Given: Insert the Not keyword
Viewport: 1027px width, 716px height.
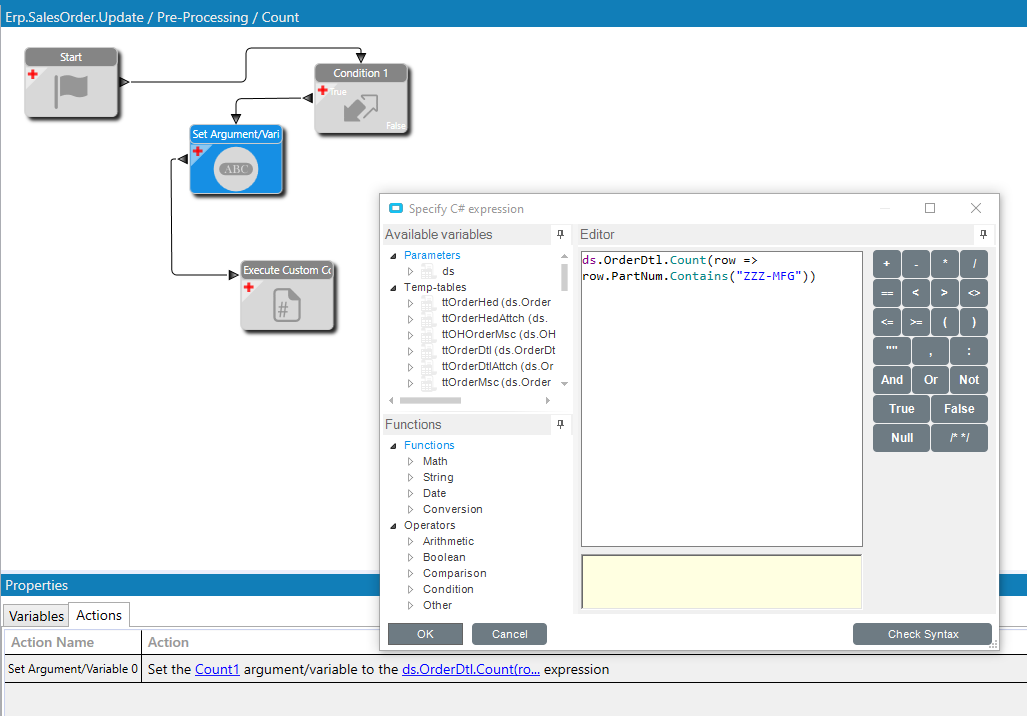Looking at the screenshot, I should [x=969, y=380].
